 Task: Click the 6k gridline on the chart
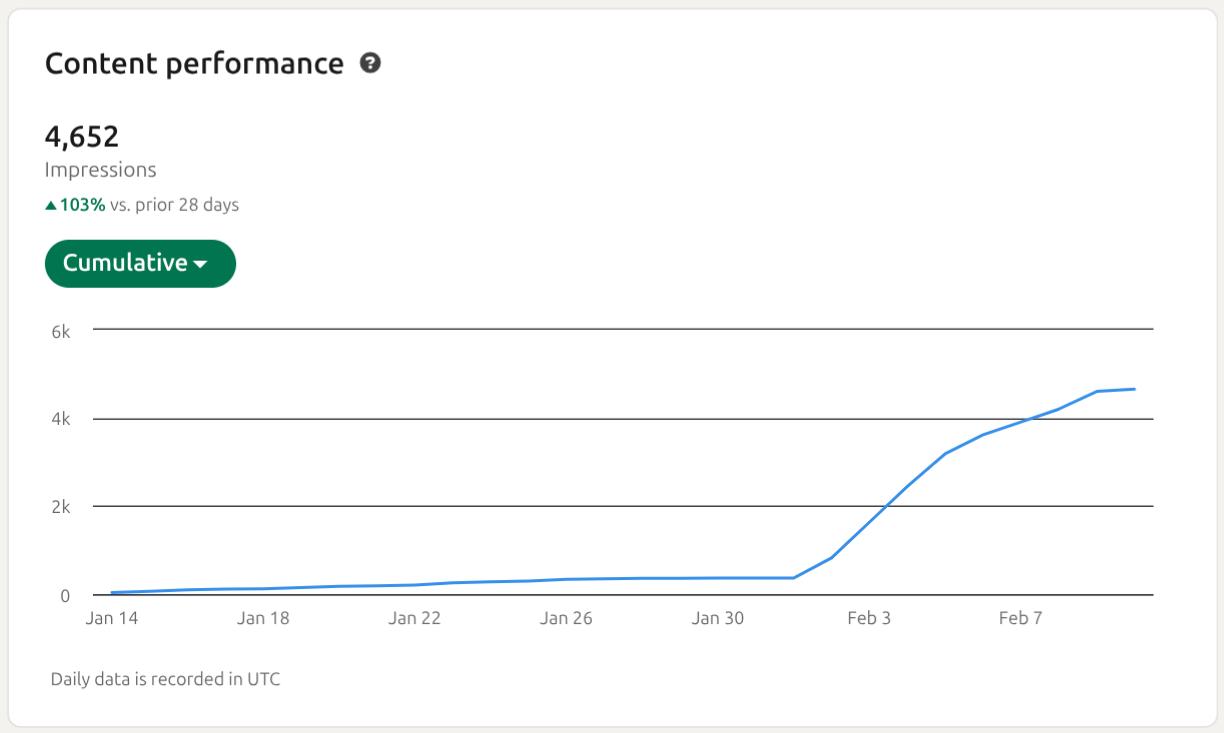tap(620, 327)
